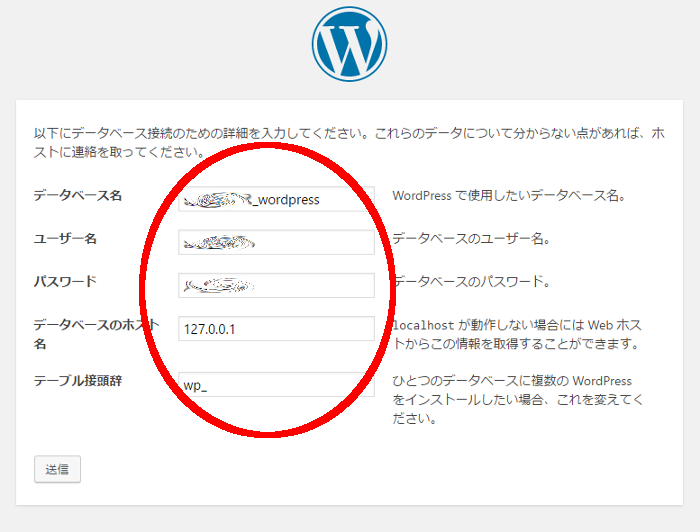This screenshot has height=532, width=700.
Task: Click into the ユーザー名 text field
Action: 277,242
